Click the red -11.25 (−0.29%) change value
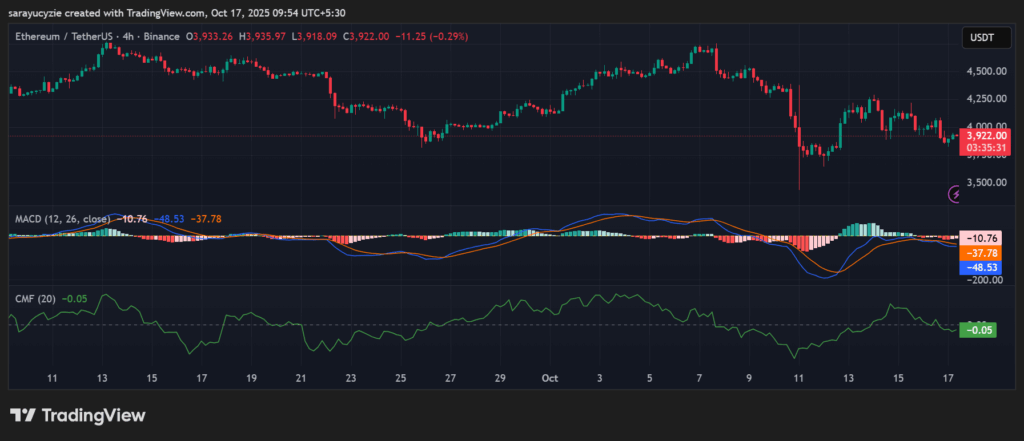The height and width of the screenshot is (441, 1024). click(x=426, y=36)
